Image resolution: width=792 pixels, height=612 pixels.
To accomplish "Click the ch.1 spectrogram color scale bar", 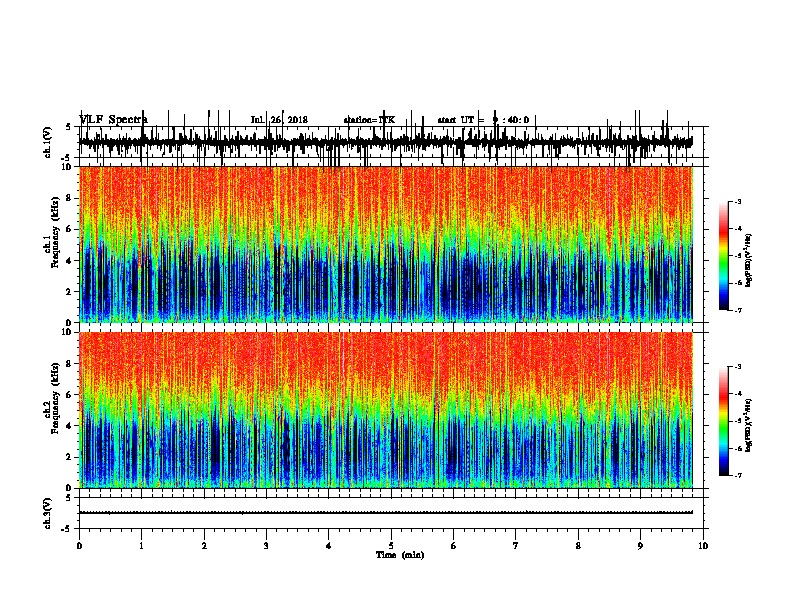I will [724, 256].
